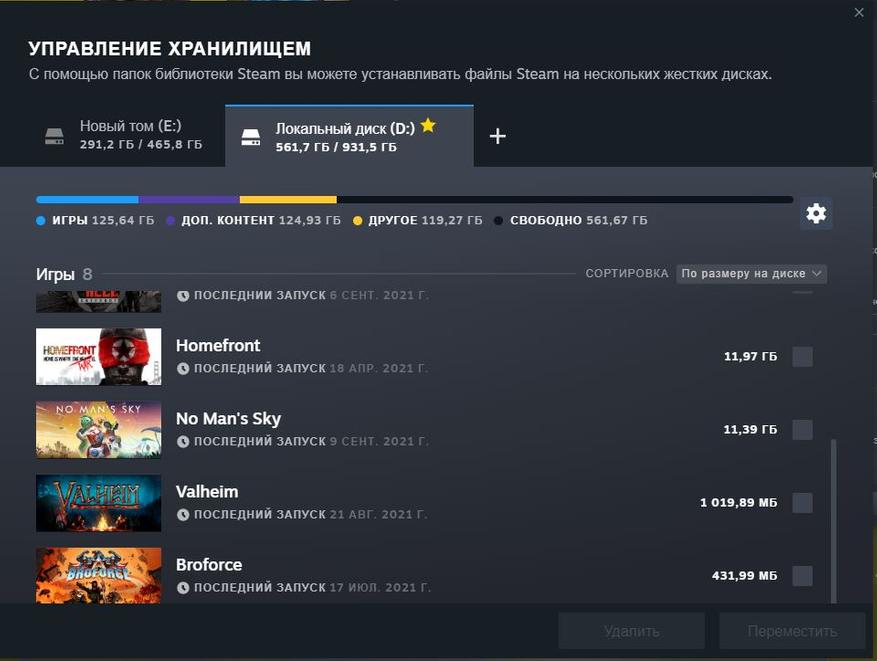Image resolution: width=877 pixels, height=661 pixels.
Task: Click the Valheim cover thumbnail
Action: click(98, 503)
